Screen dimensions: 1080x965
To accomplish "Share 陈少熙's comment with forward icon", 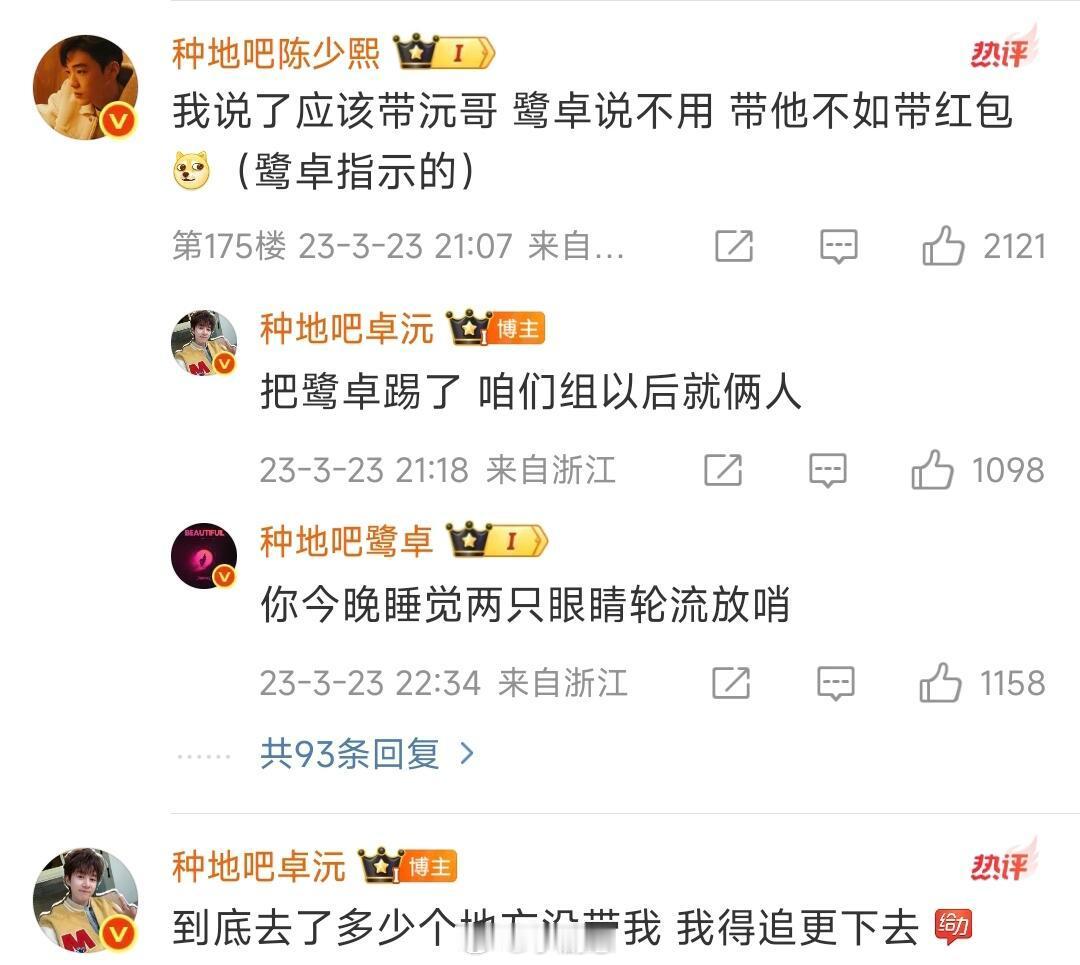I will click(734, 246).
